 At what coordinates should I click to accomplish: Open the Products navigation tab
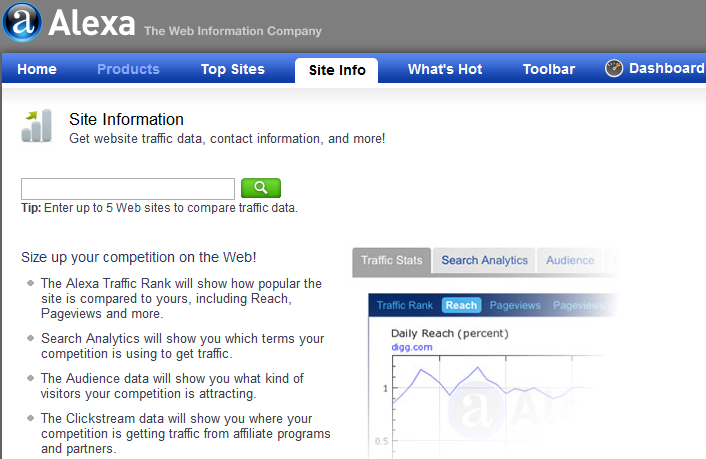pos(128,69)
